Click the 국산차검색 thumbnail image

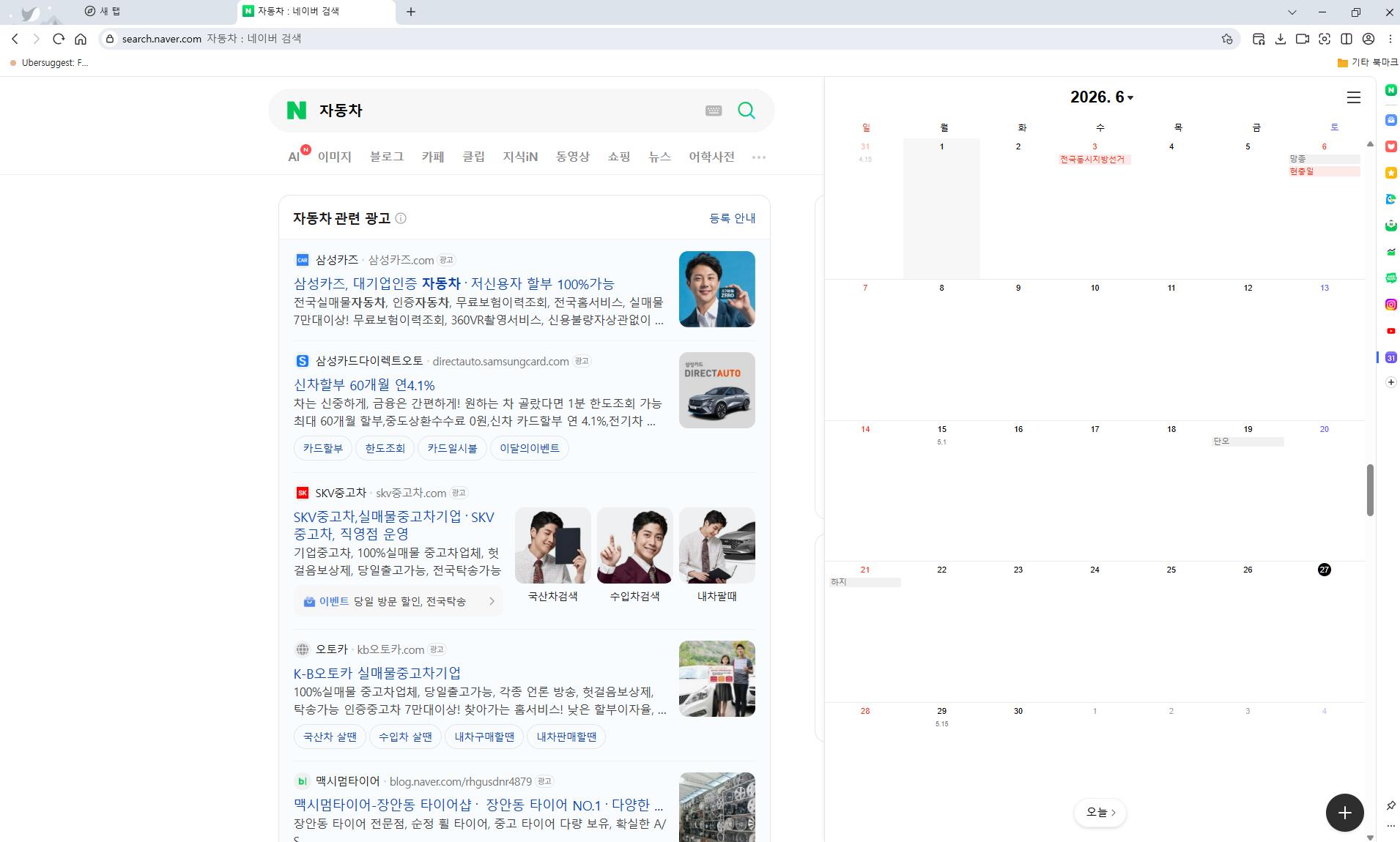click(552, 545)
